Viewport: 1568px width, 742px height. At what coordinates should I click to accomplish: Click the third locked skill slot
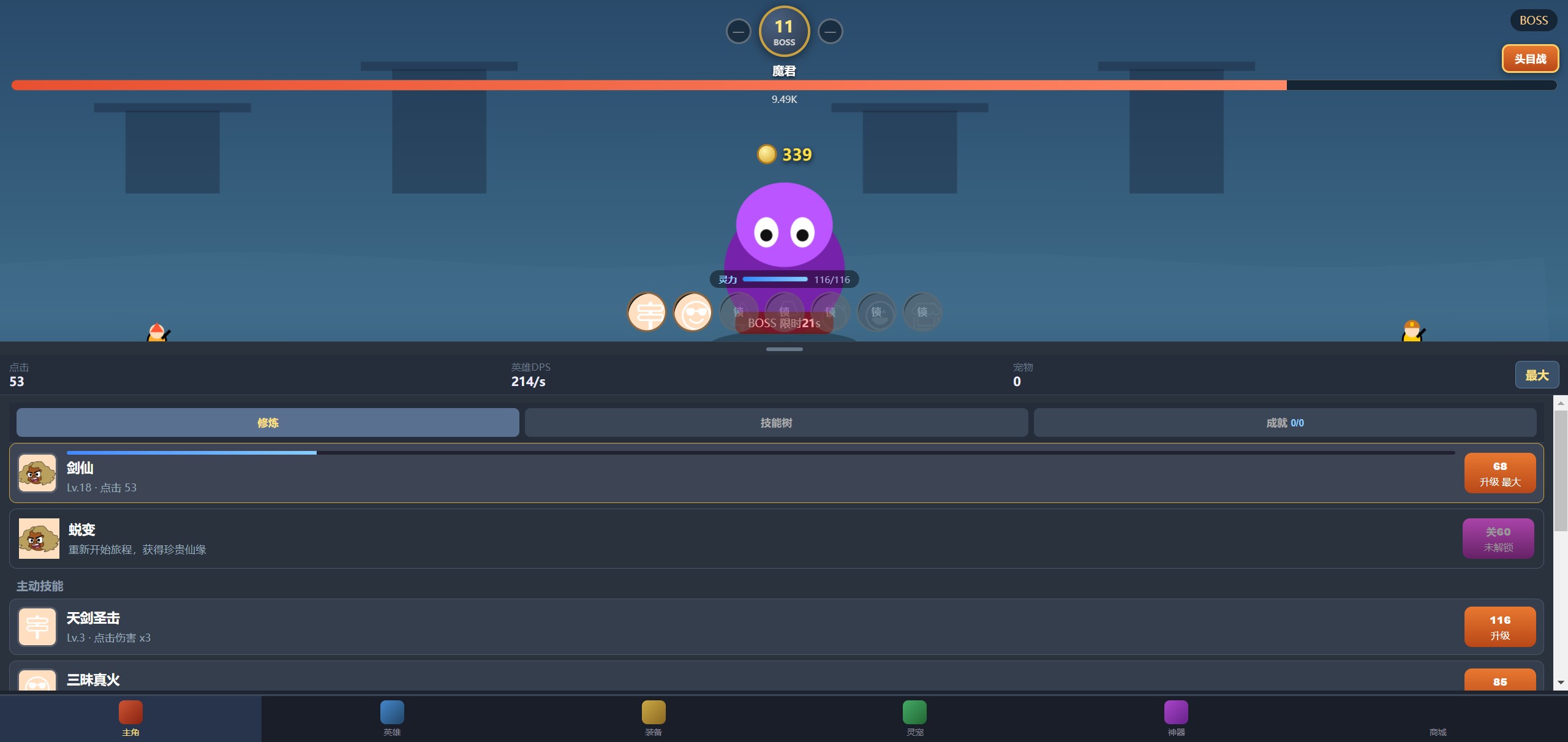click(739, 312)
